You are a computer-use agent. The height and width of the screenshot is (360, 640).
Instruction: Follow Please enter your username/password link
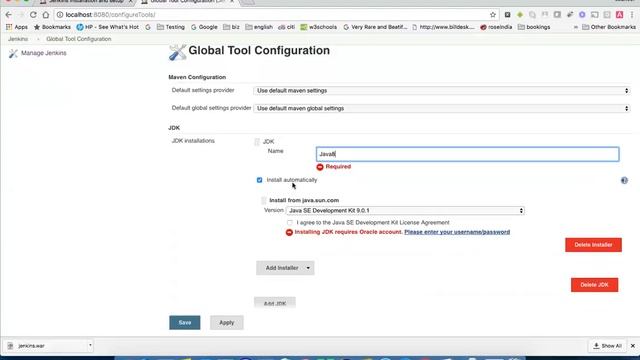click(457, 232)
